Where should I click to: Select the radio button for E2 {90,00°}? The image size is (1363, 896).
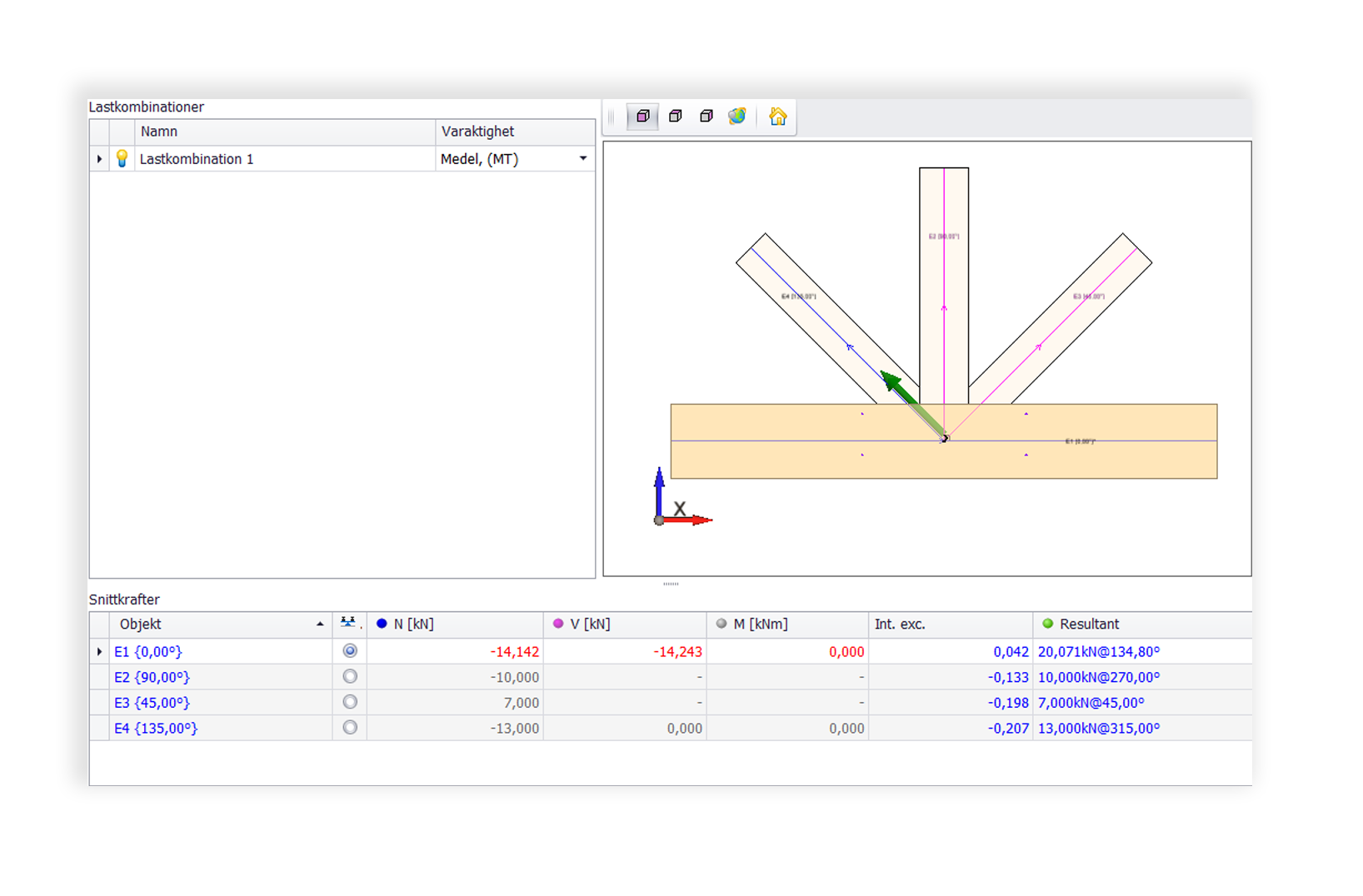[x=350, y=677]
